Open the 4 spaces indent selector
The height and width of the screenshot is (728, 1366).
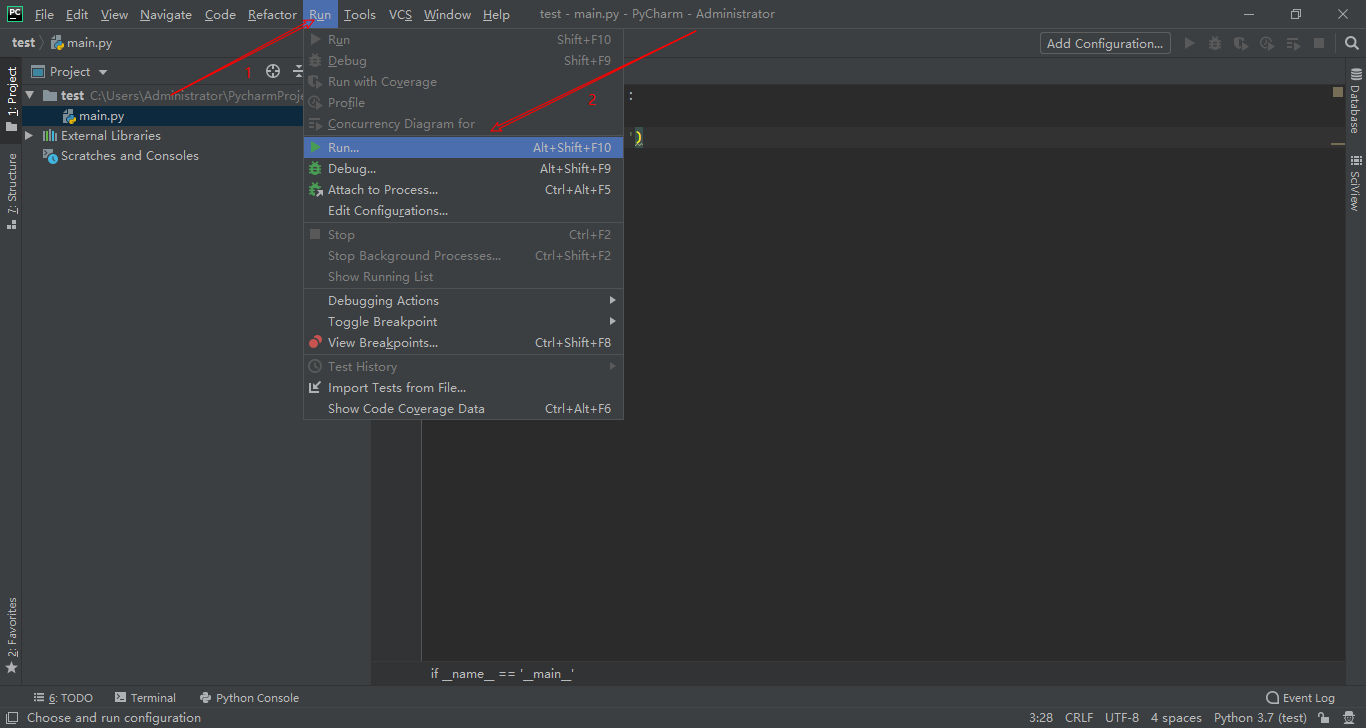1176,717
